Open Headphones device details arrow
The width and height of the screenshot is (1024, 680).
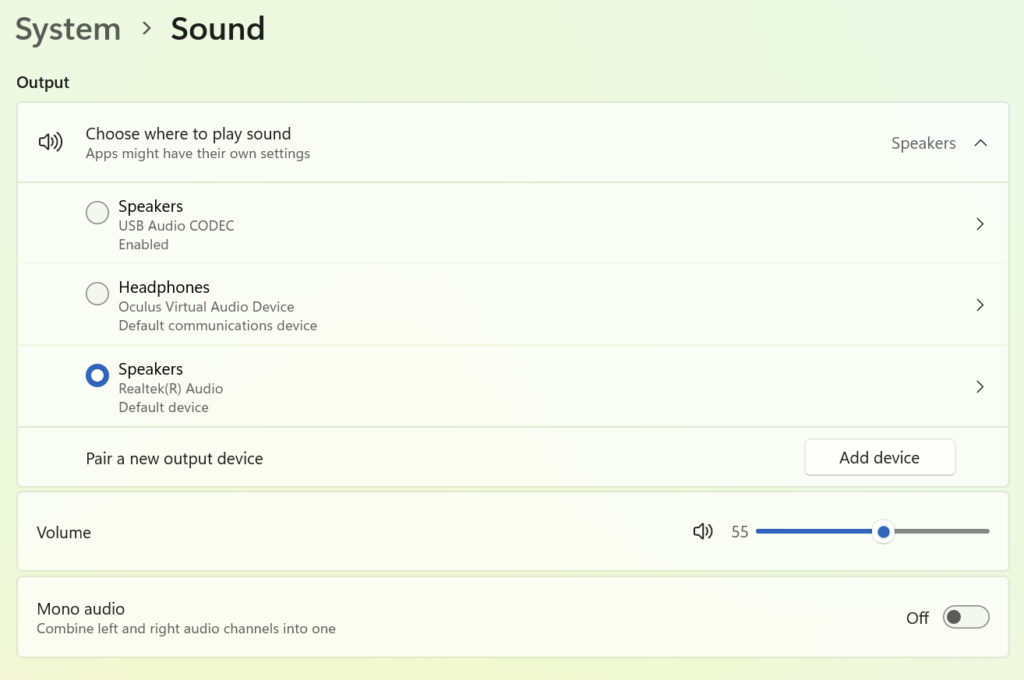click(980, 305)
